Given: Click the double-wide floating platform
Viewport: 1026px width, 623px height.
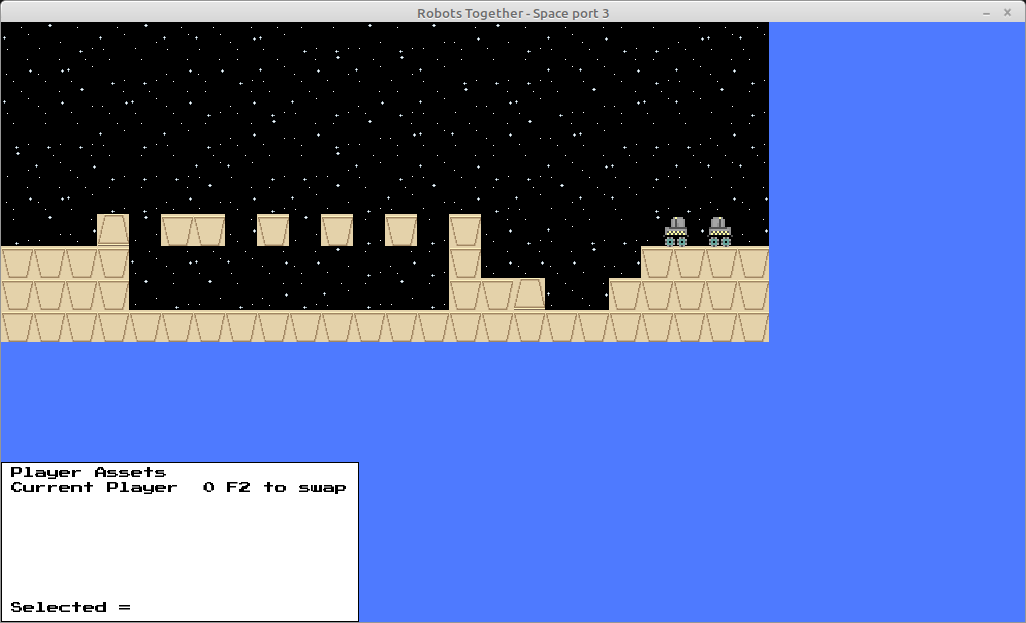Looking at the screenshot, I should tap(193, 230).
